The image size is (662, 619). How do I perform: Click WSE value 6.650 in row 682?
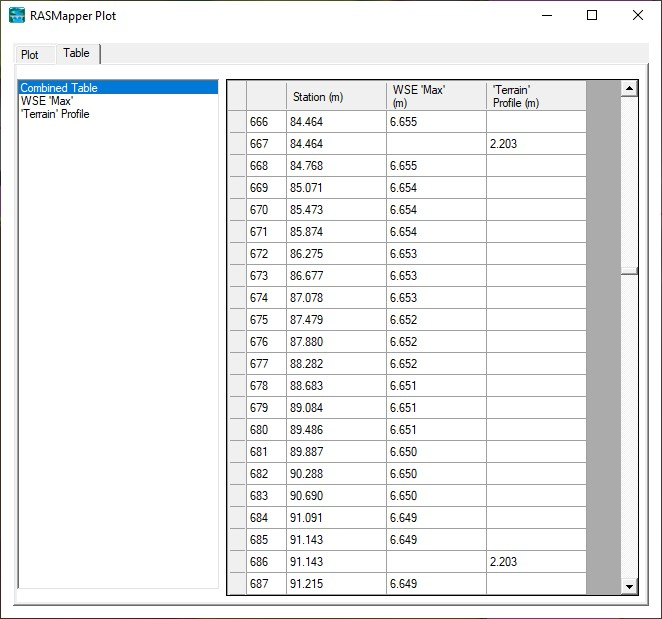click(436, 474)
